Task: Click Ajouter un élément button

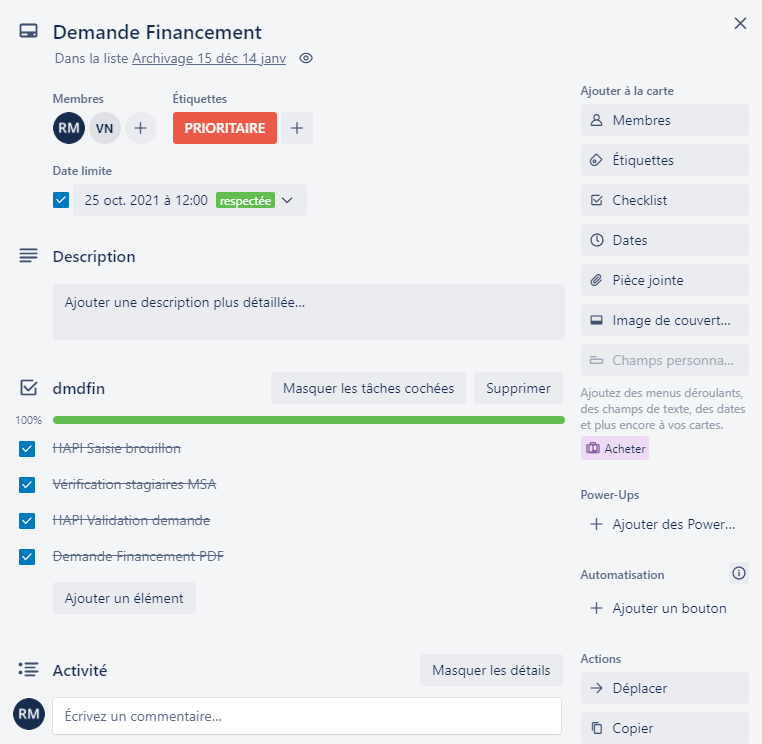Action: (x=124, y=598)
